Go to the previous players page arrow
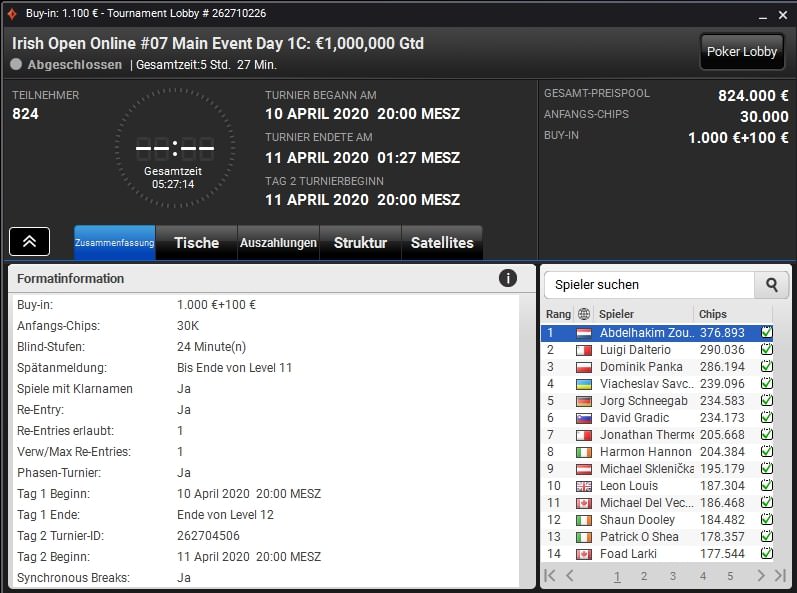Screen dimensions: 797x593 pyautogui.click(x=569, y=576)
